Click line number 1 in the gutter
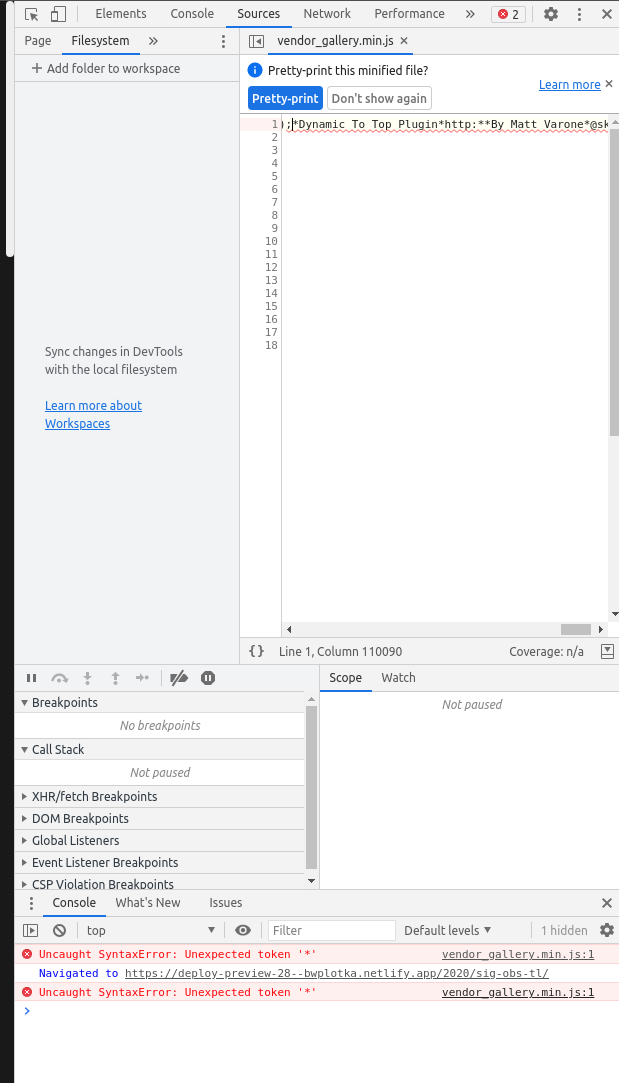The image size is (619, 1083). tap(275, 124)
